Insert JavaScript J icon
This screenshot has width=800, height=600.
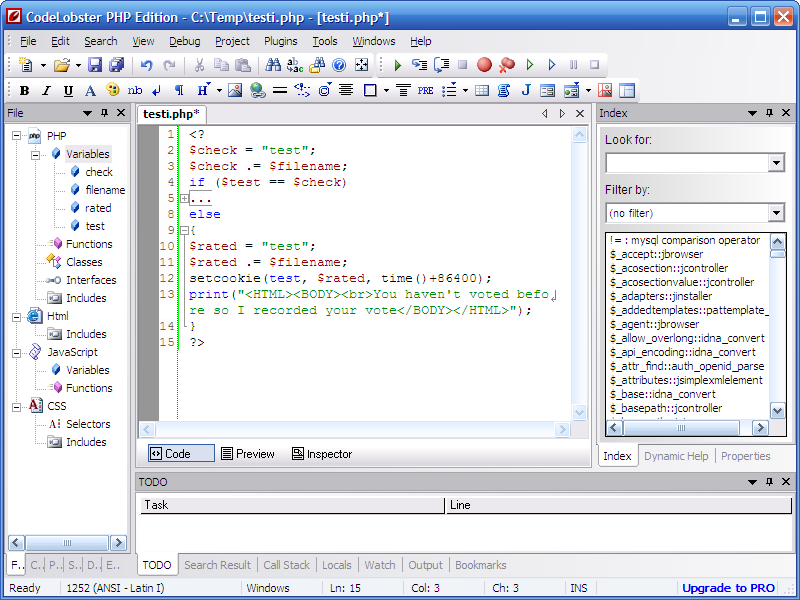[x=526, y=91]
